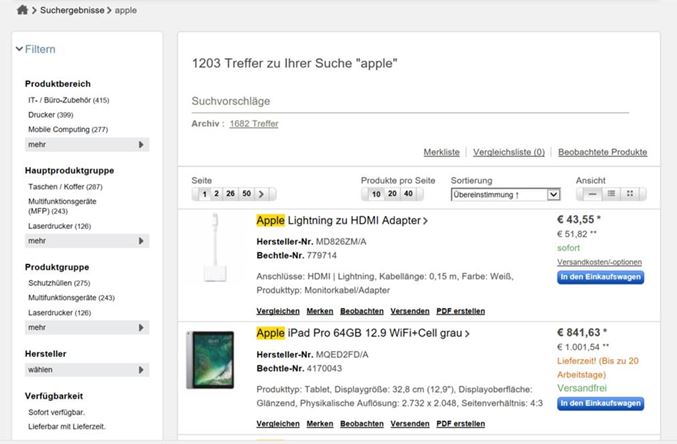Click Merken for iPad Pro
The width and height of the screenshot is (677, 444).
(x=320, y=424)
